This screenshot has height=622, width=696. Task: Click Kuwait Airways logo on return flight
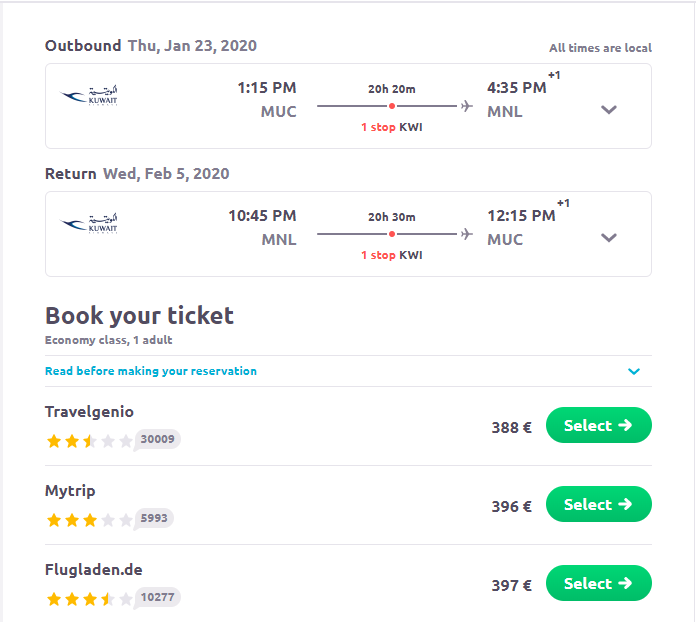(89, 224)
